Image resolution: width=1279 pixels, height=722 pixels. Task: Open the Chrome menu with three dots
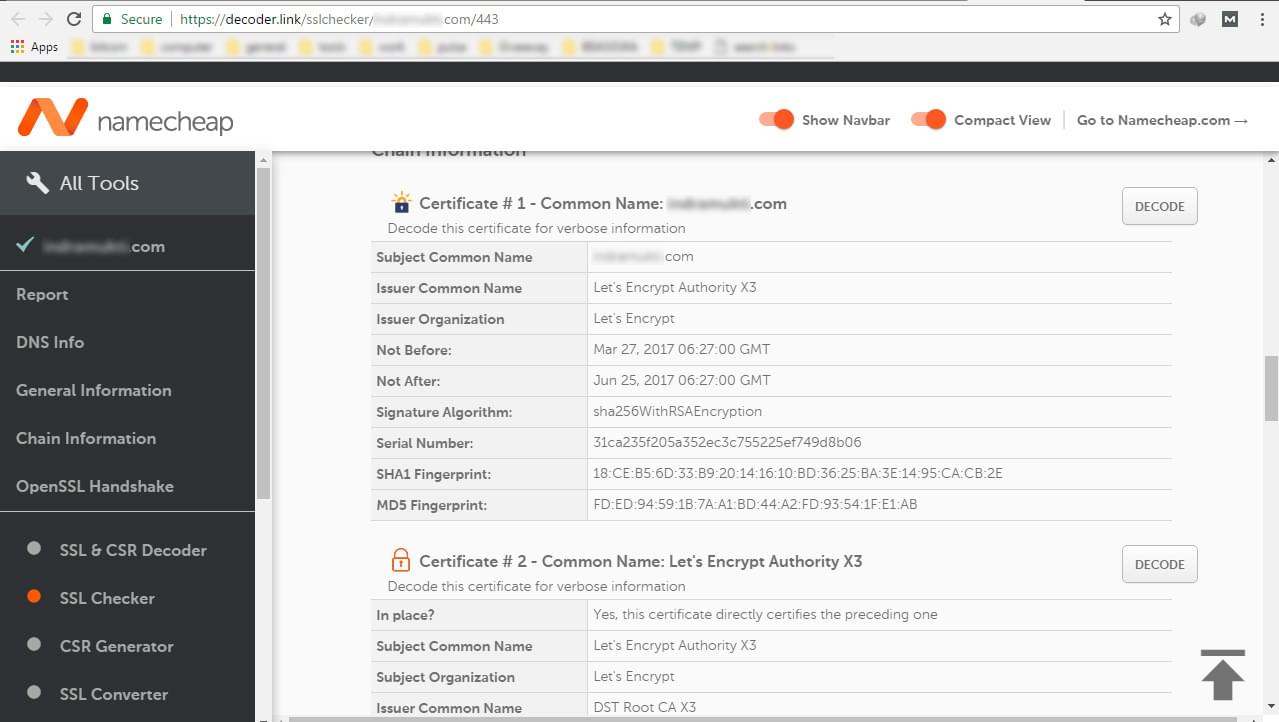(x=1263, y=18)
